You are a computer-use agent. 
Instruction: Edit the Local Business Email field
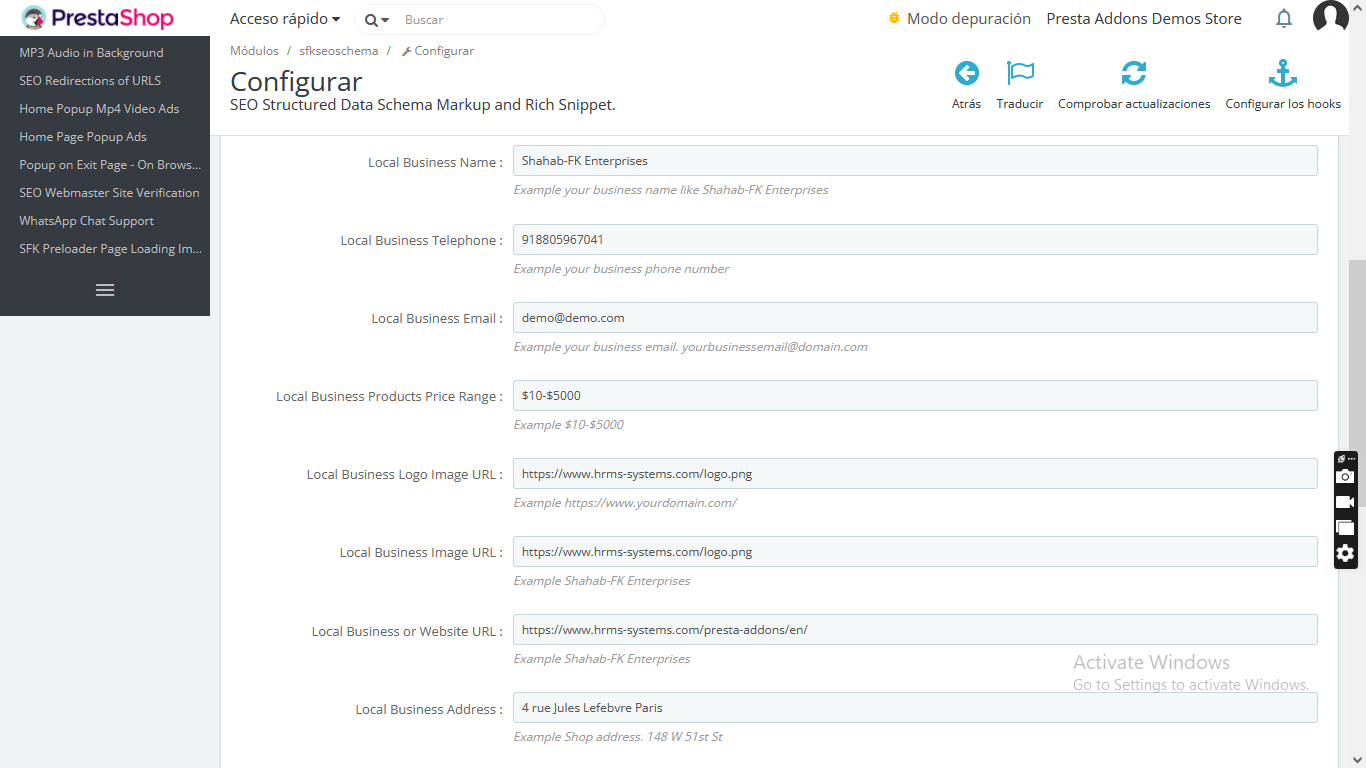click(915, 317)
